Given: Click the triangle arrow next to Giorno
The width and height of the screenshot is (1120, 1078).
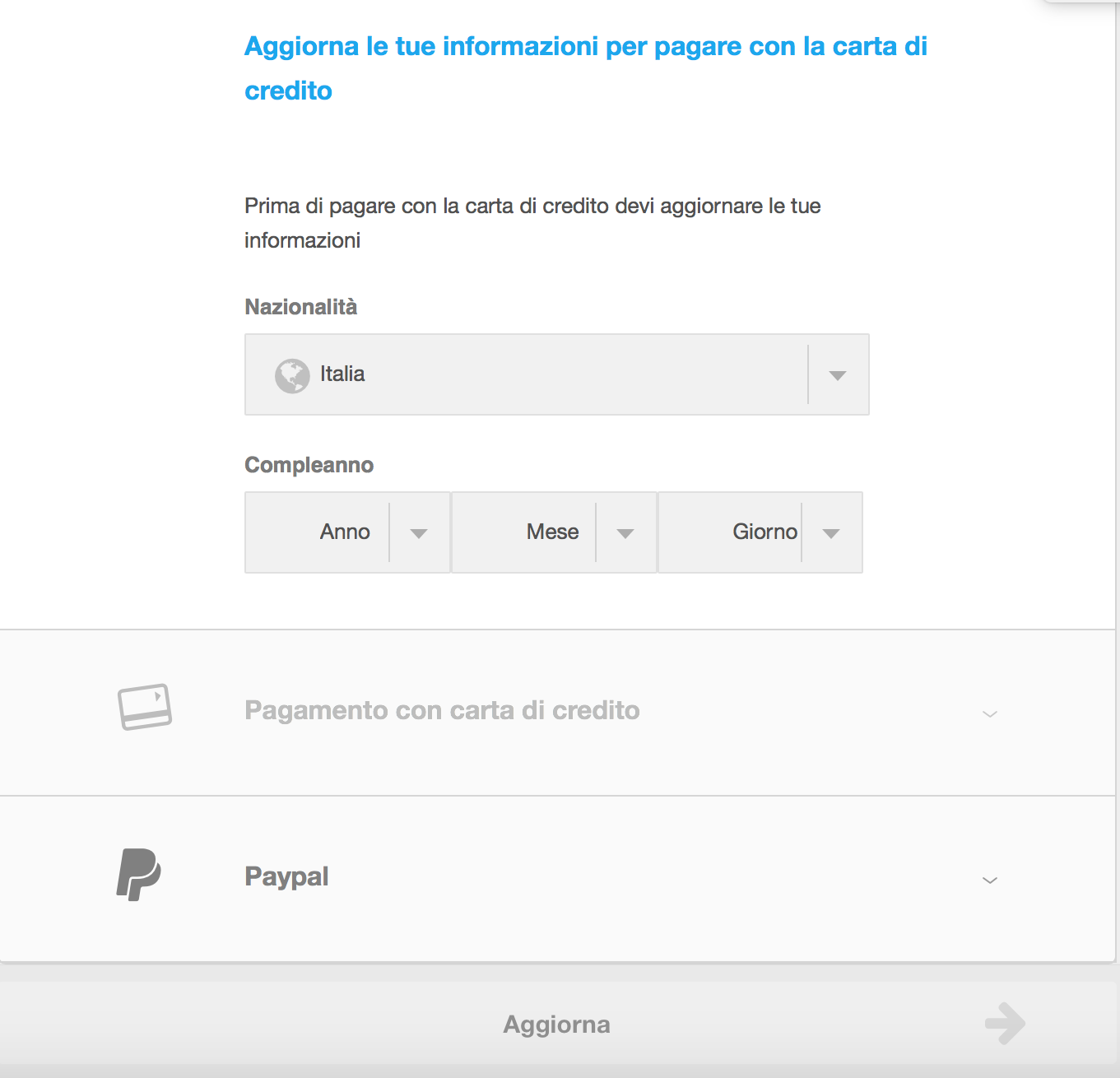Looking at the screenshot, I should click(x=831, y=533).
